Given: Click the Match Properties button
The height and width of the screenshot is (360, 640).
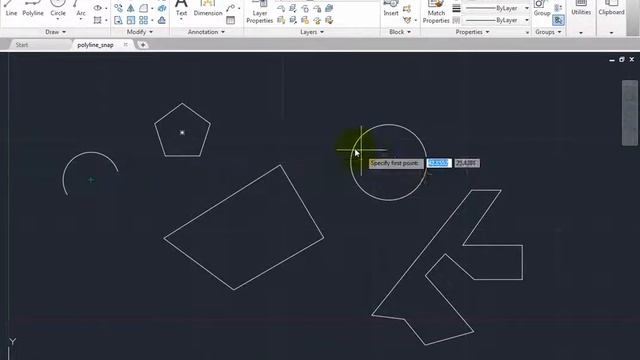Looking at the screenshot, I should pos(436,12).
